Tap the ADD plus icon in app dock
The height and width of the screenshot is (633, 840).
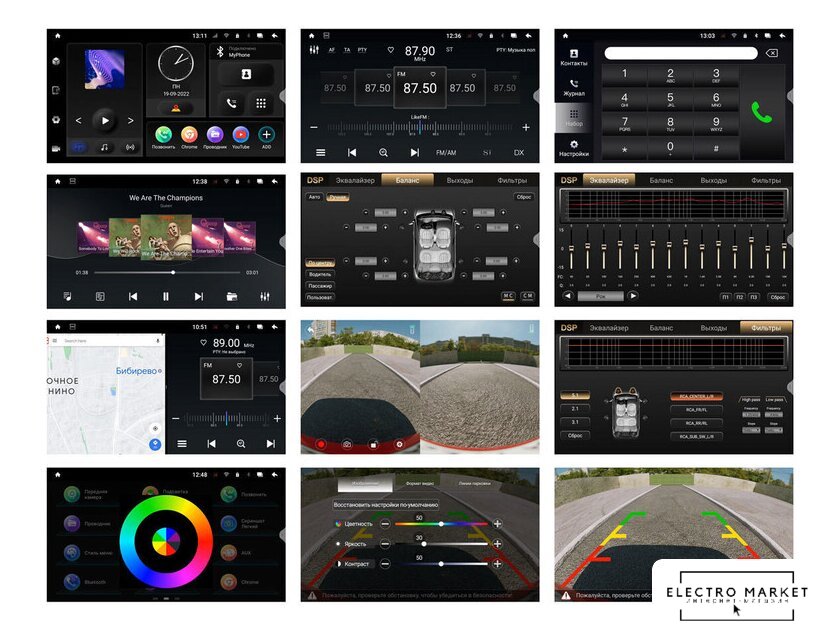pyautogui.click(x=267, y=134)
